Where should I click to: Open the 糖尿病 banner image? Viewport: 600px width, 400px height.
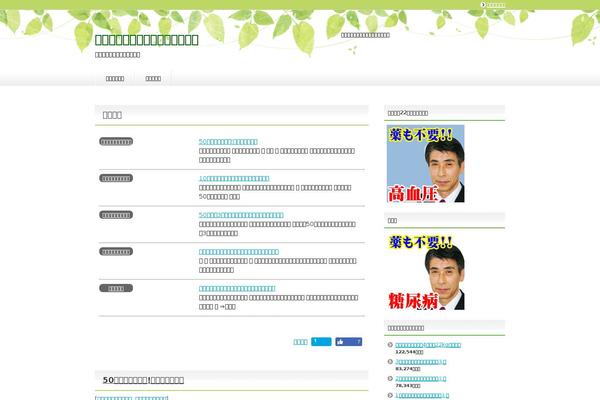[x=426, y=271]
